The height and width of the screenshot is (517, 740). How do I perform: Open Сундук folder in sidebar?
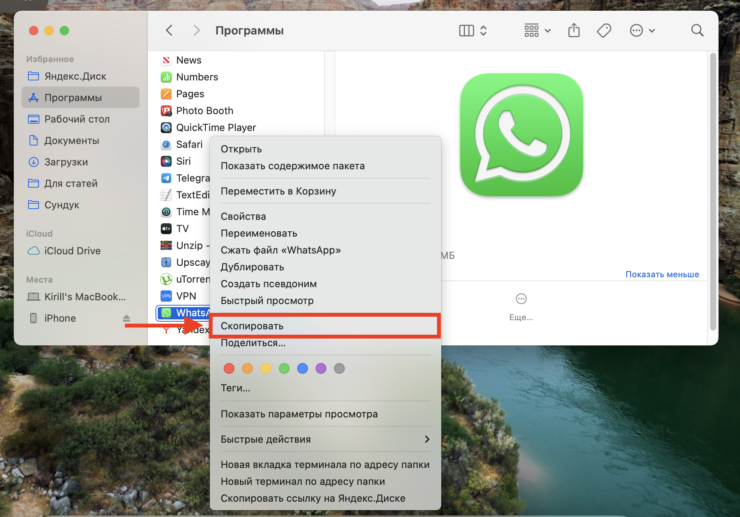[80, 205]
